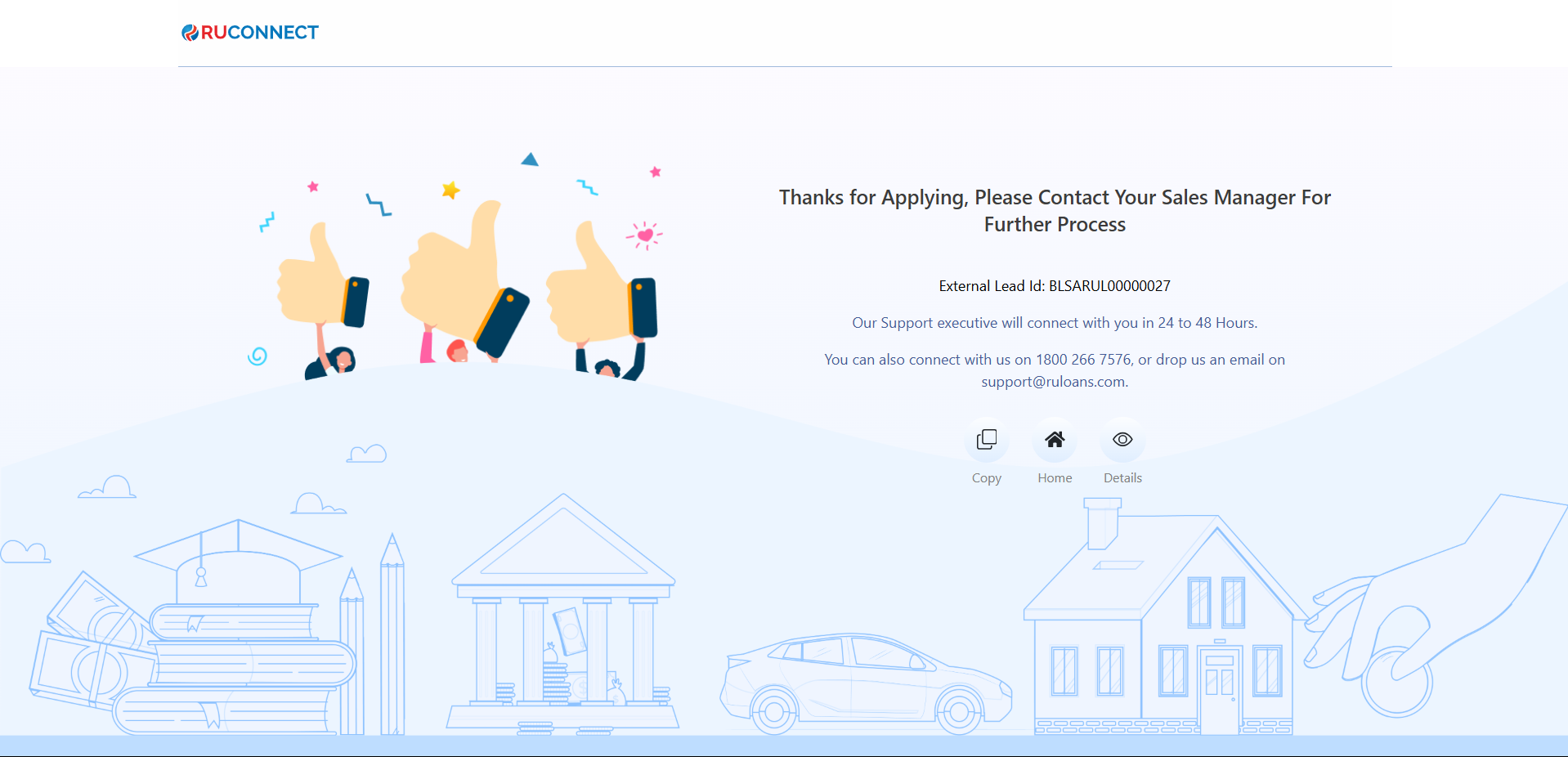Screen dimensions: 1568x757
Task: Click the support@ruloans.com email address
Action: point(1054,382)
